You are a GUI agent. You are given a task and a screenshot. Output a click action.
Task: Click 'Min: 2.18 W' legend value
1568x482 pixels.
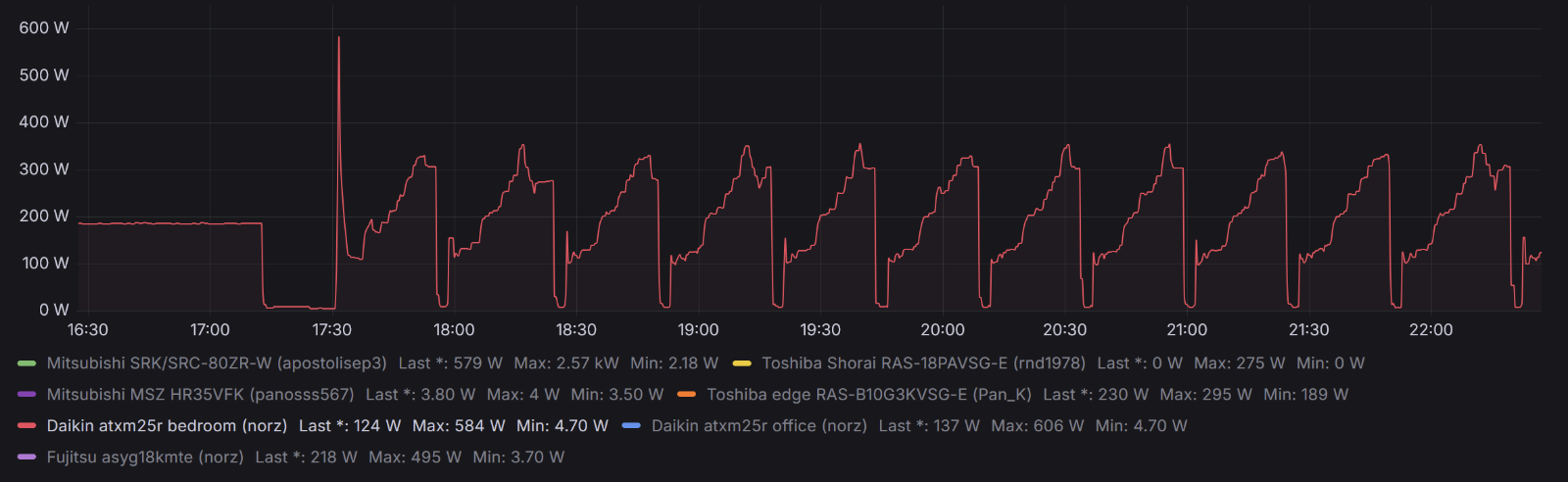click(674, 363)
